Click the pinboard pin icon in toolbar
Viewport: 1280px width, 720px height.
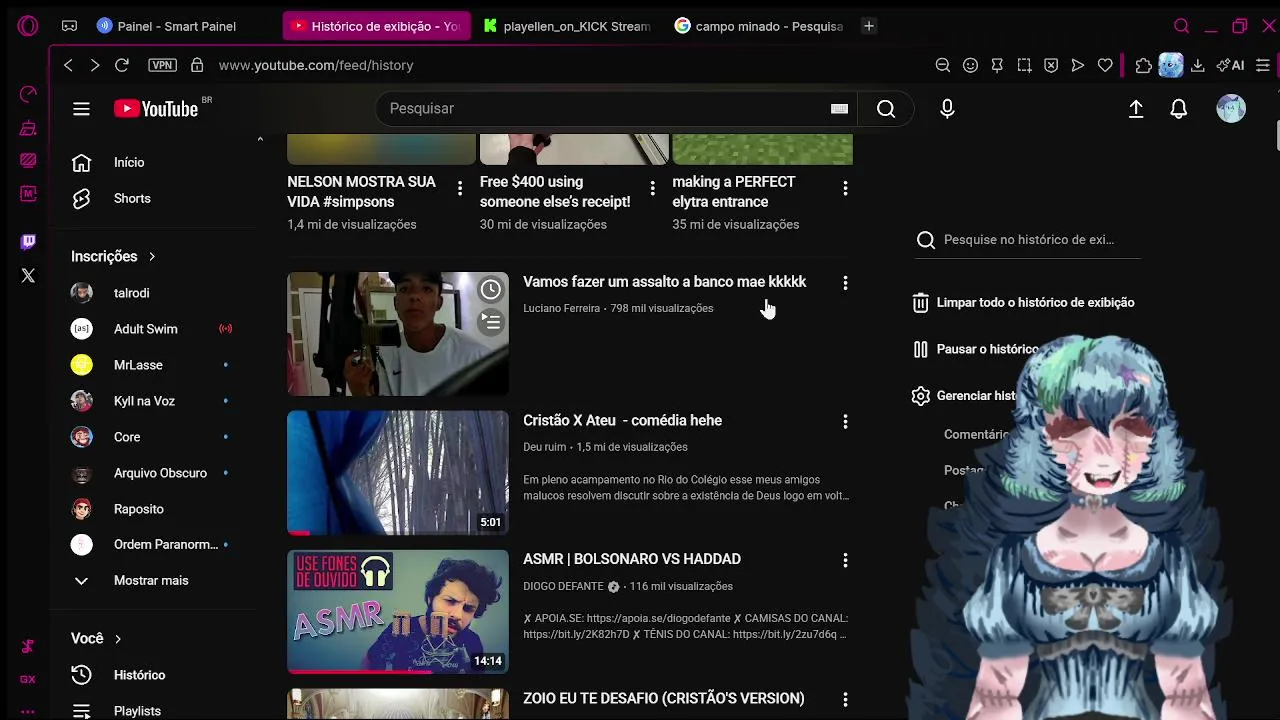997,65
